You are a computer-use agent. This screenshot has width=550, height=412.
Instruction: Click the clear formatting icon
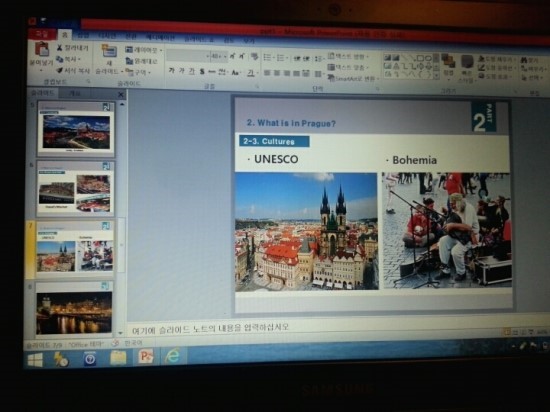coord(254,56)
